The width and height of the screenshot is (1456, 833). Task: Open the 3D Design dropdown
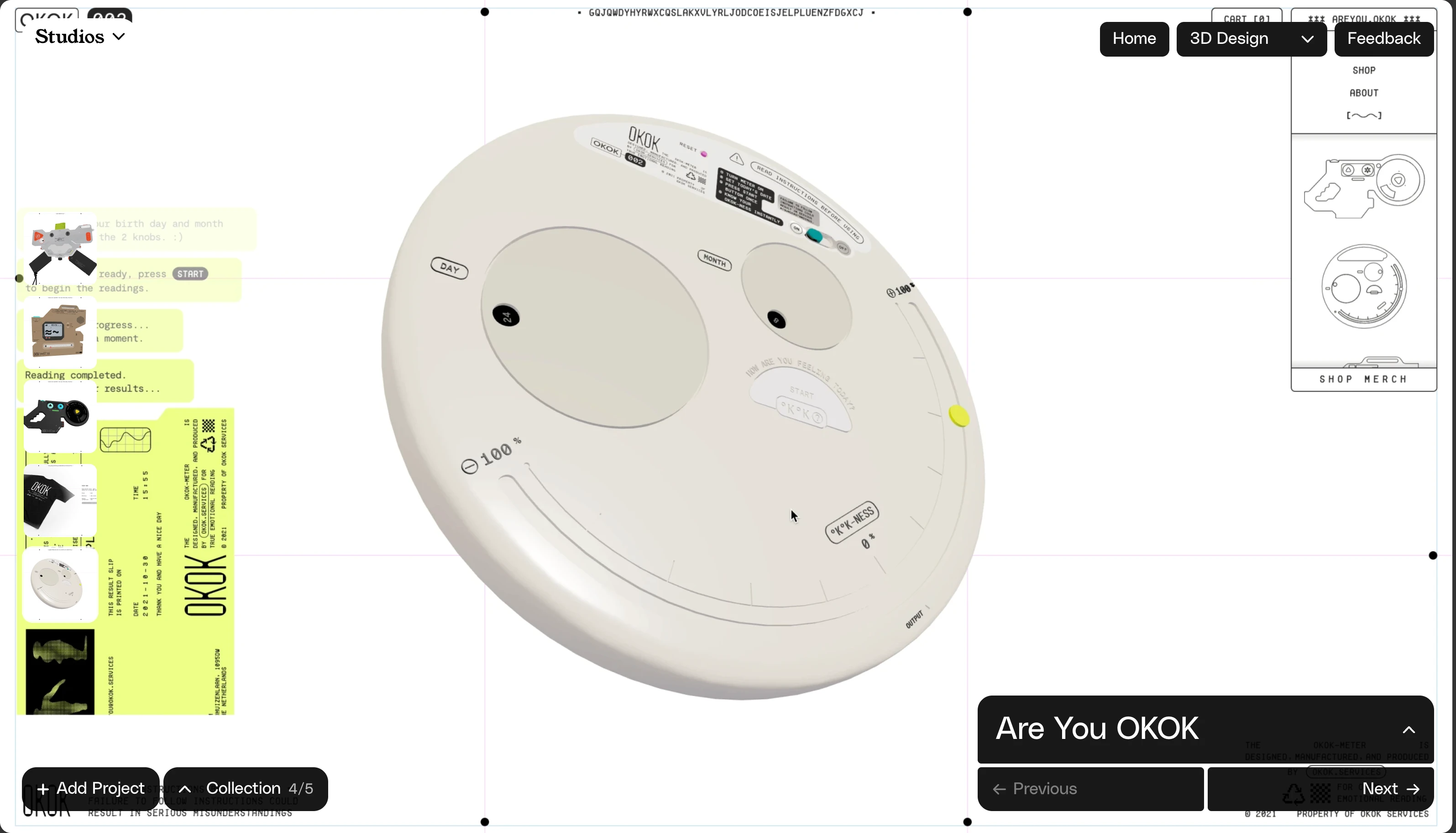pos(1252,39)
